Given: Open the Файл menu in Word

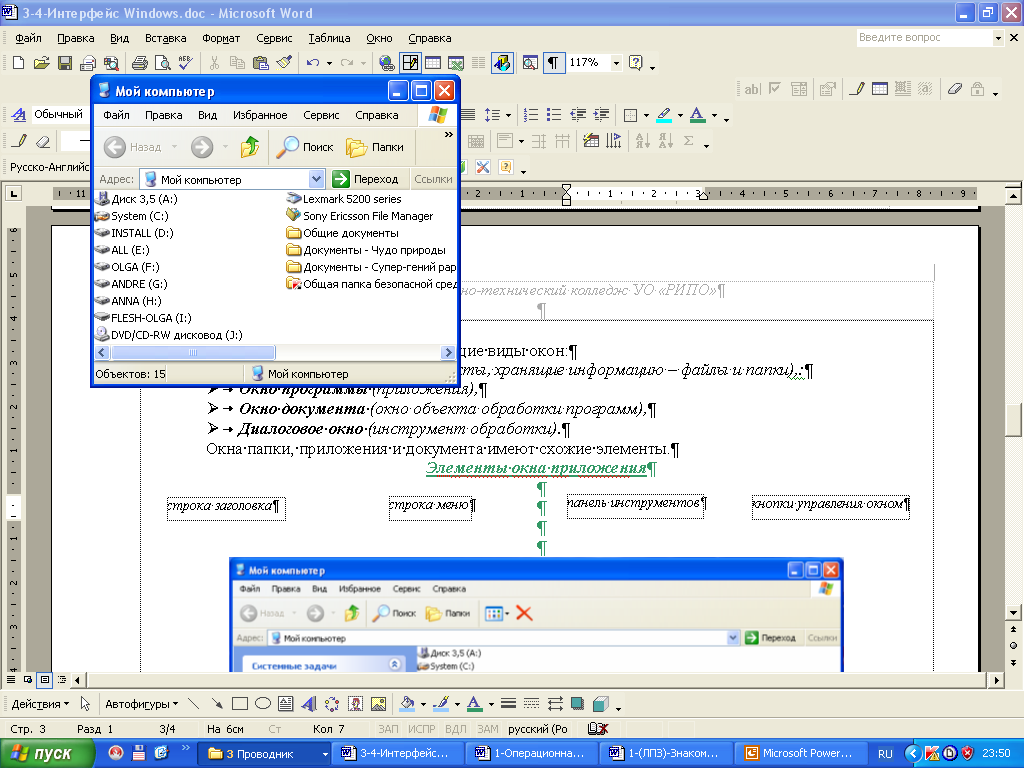Looking at the screenshot, I should 28,38.
